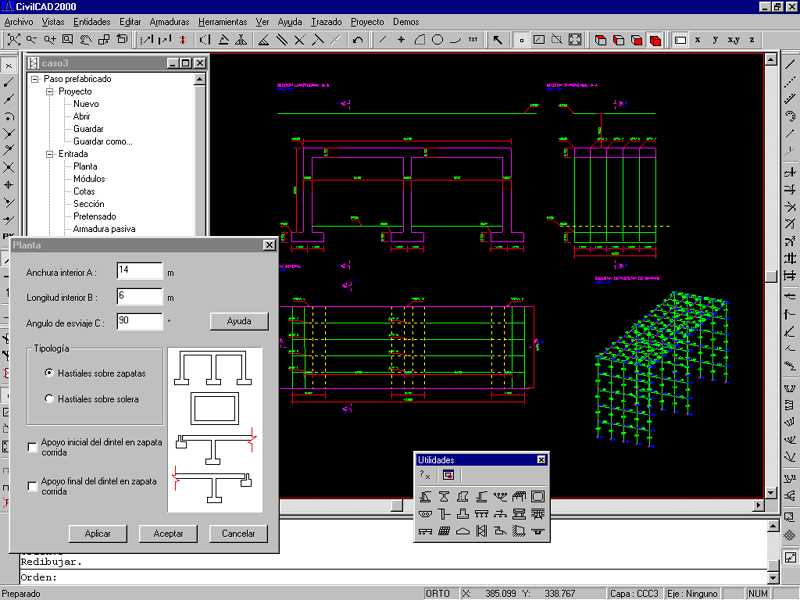Click the pan hand tool in toolbar

pyautogui.click(x=86, y=40)
